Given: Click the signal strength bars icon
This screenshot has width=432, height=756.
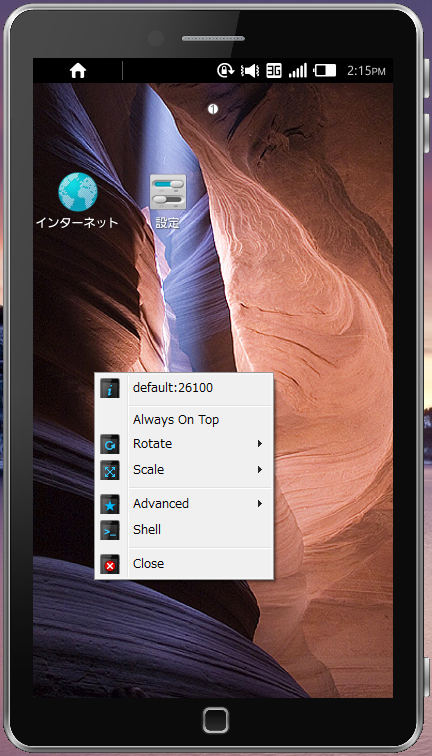Looking at the screenshot, I should click(297, 71).
